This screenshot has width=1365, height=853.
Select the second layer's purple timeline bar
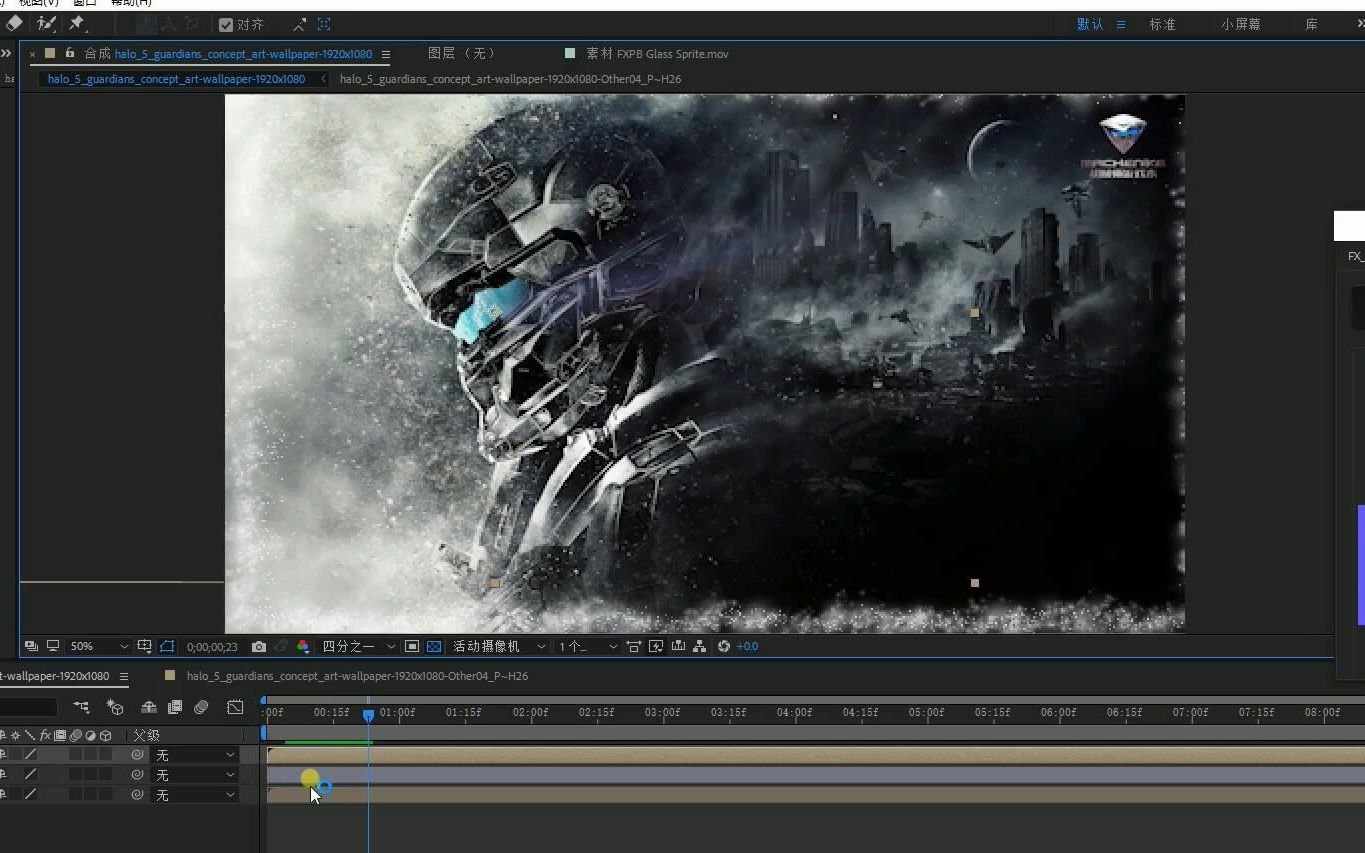(816, 774)
